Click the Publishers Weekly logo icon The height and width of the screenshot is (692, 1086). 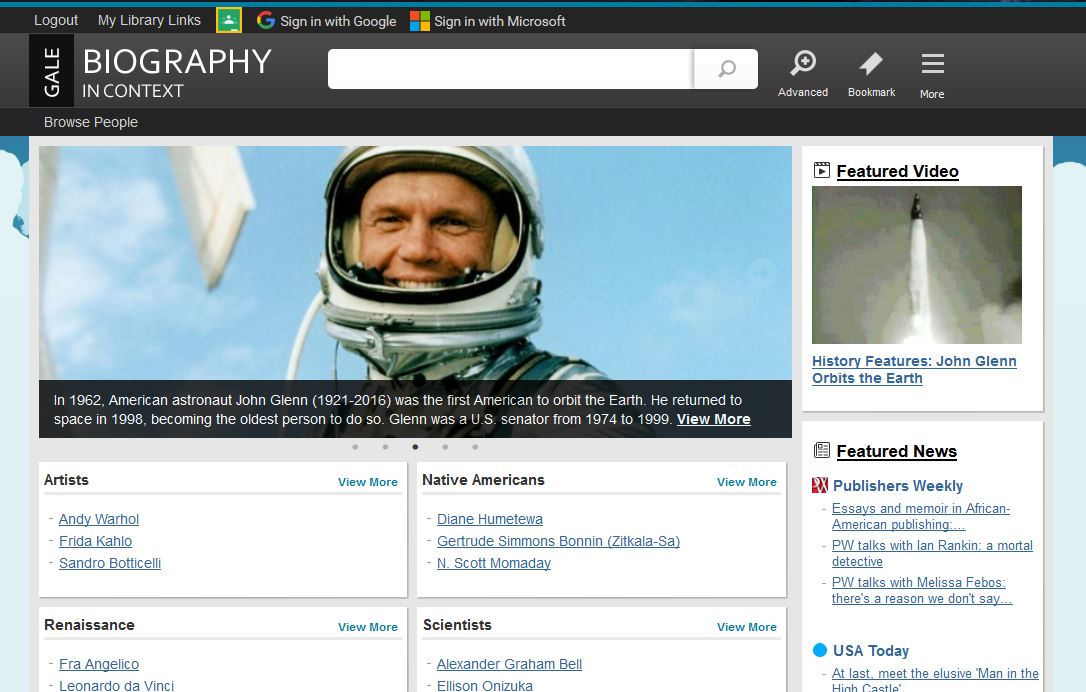pyautogui.click(x=820, y=485)
